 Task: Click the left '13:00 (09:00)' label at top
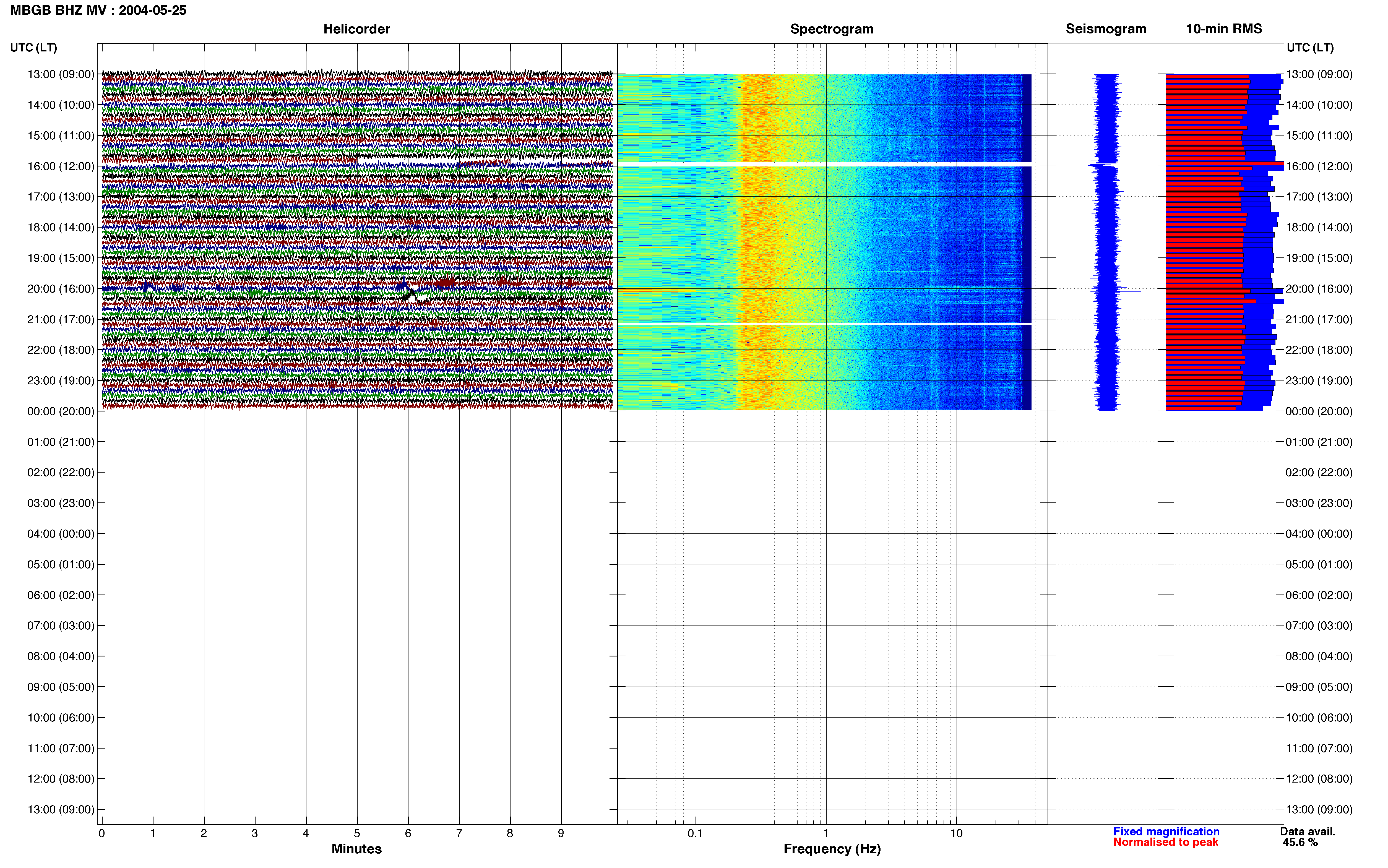[x=61, y=74]
